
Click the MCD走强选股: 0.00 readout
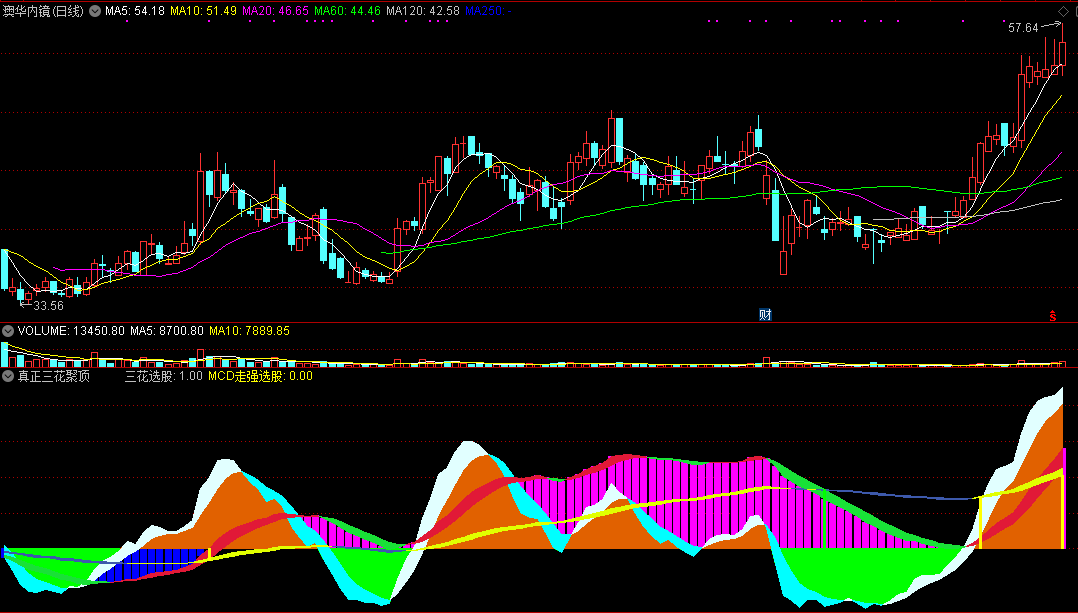tap(261, 376)
